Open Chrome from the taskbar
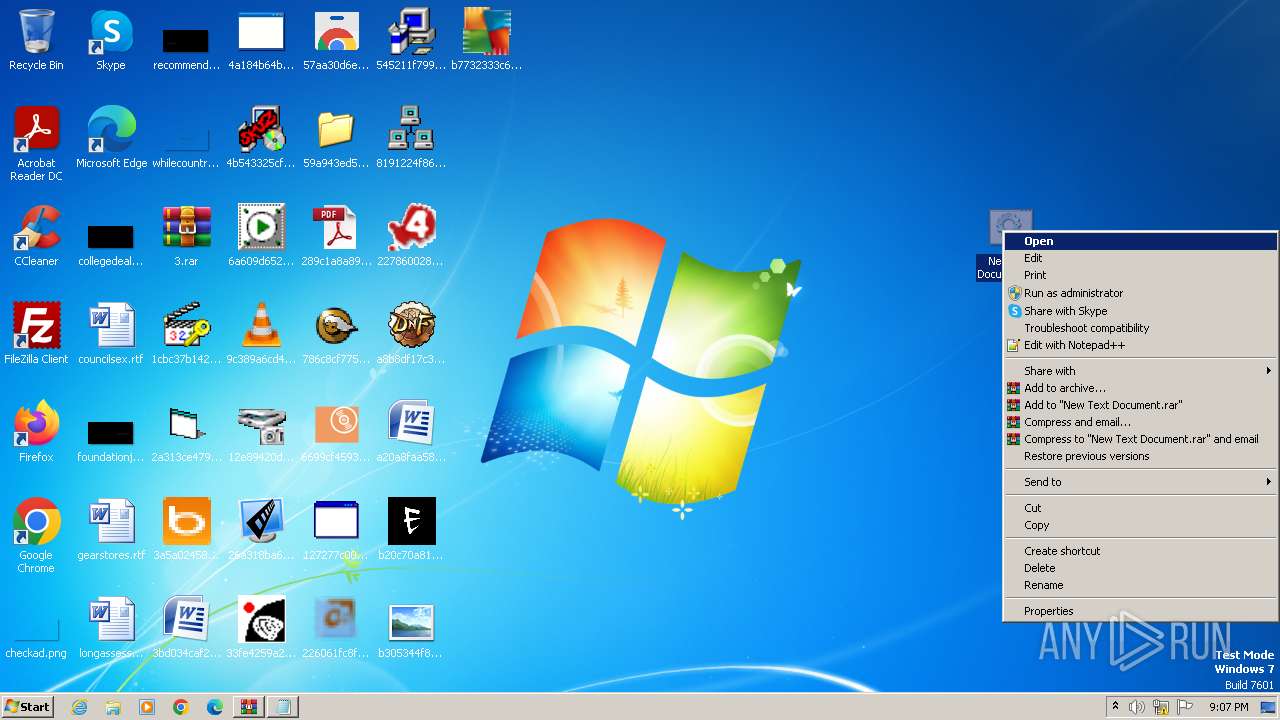The height and width of the screenshot is (720, 1280). [181, 707]
